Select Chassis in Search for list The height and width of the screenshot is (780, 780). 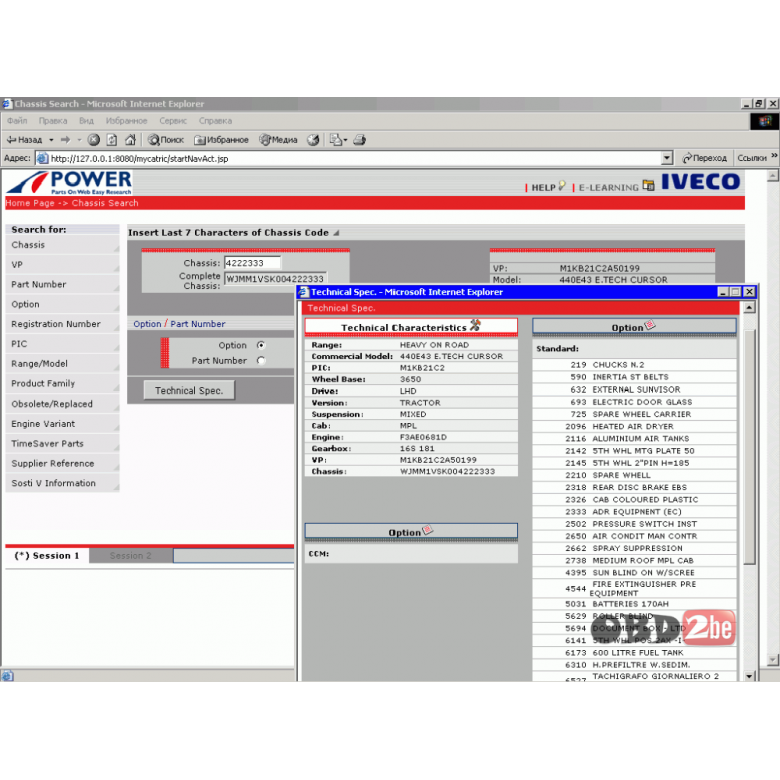click(x=63, y=245)
